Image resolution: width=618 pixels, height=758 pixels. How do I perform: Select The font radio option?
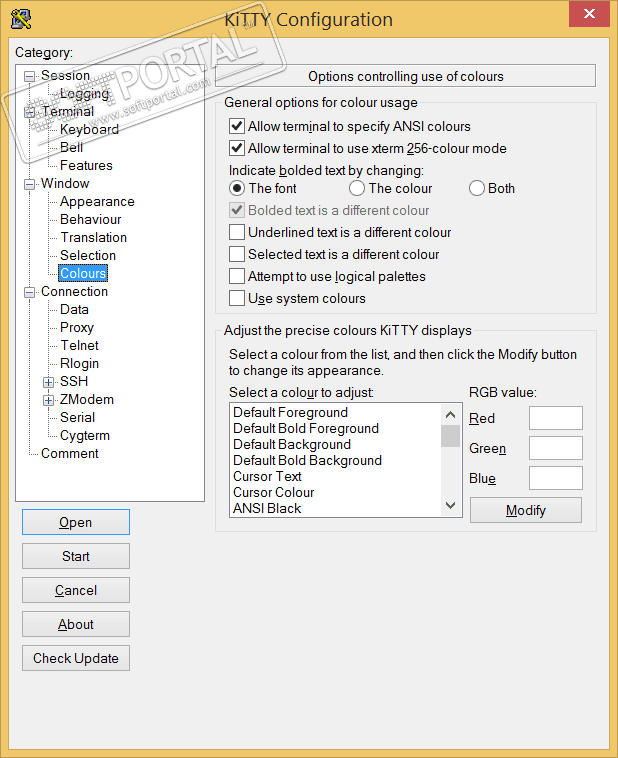click(x=236, y=188)
